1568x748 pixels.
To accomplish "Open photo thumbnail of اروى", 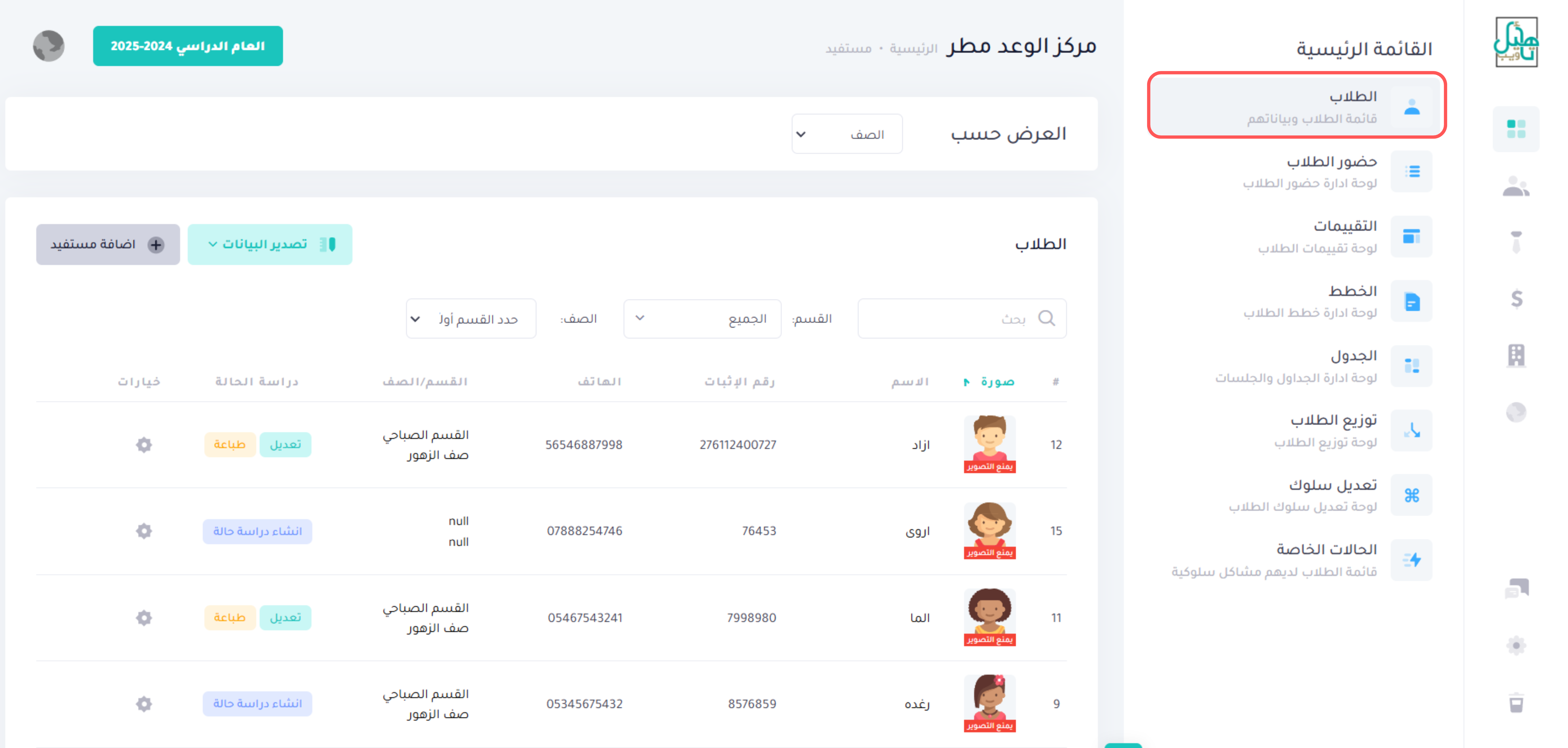I will [x=990, y=531].
